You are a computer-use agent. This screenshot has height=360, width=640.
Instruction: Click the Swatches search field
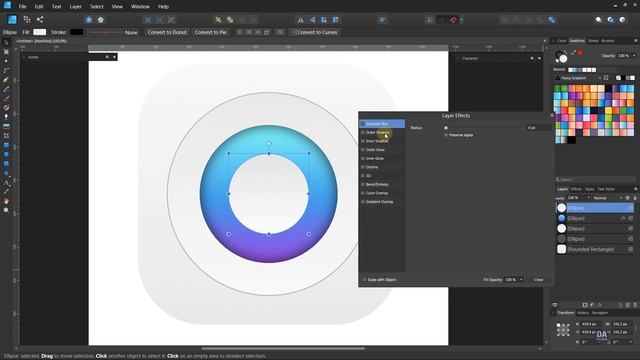coord(595,180)
